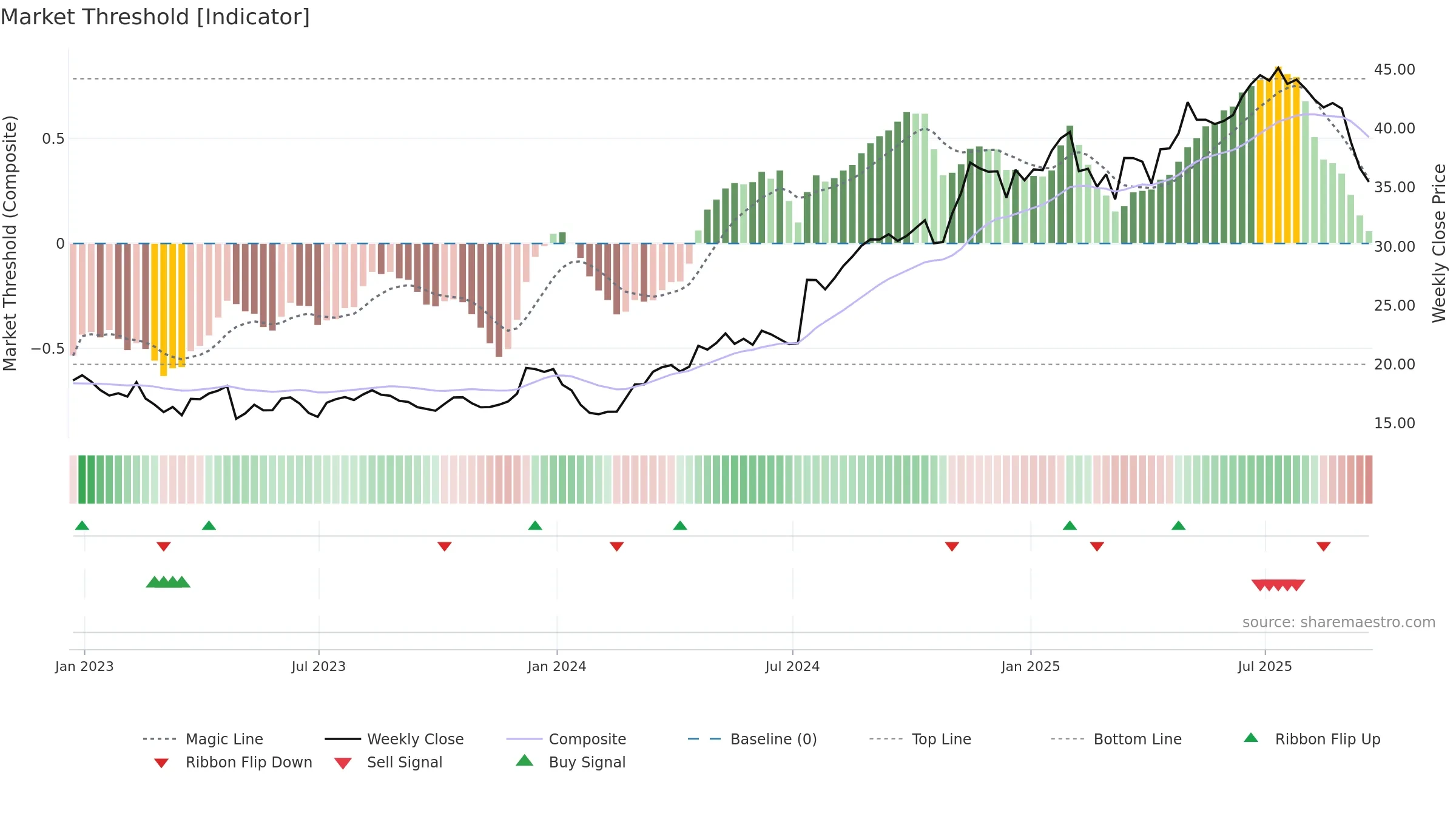
Task: Toggle the Bottom Line legend entry
Action: click(1116, 739)
